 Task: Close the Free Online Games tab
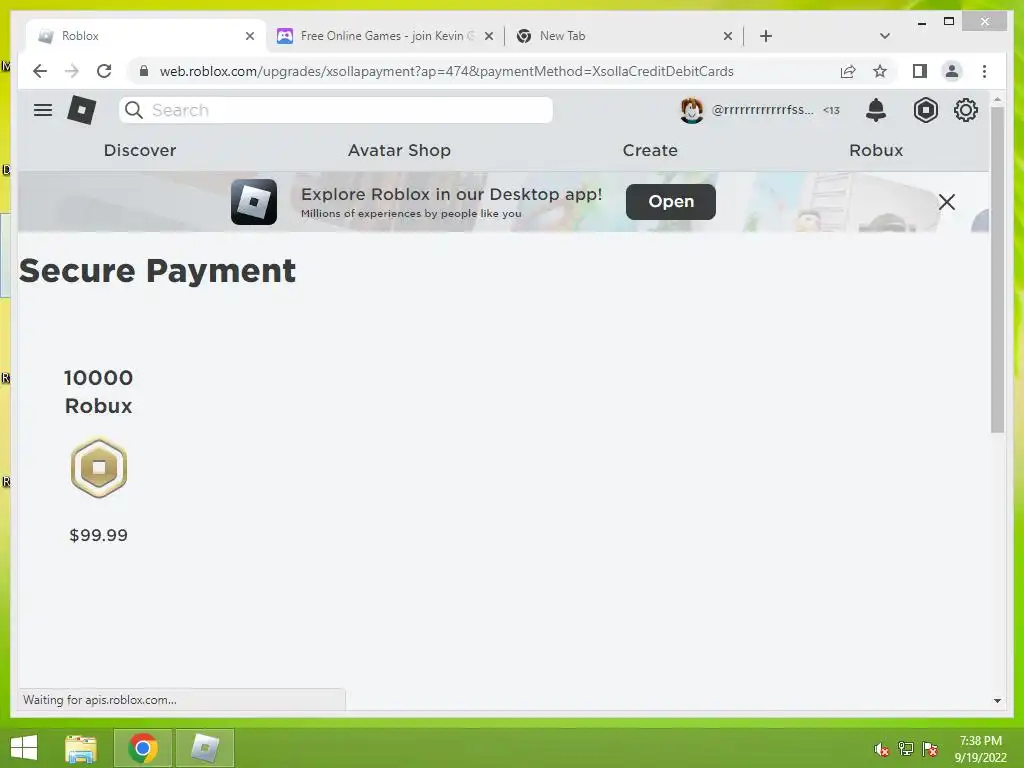pyautogui.click(x=488, y=36)
